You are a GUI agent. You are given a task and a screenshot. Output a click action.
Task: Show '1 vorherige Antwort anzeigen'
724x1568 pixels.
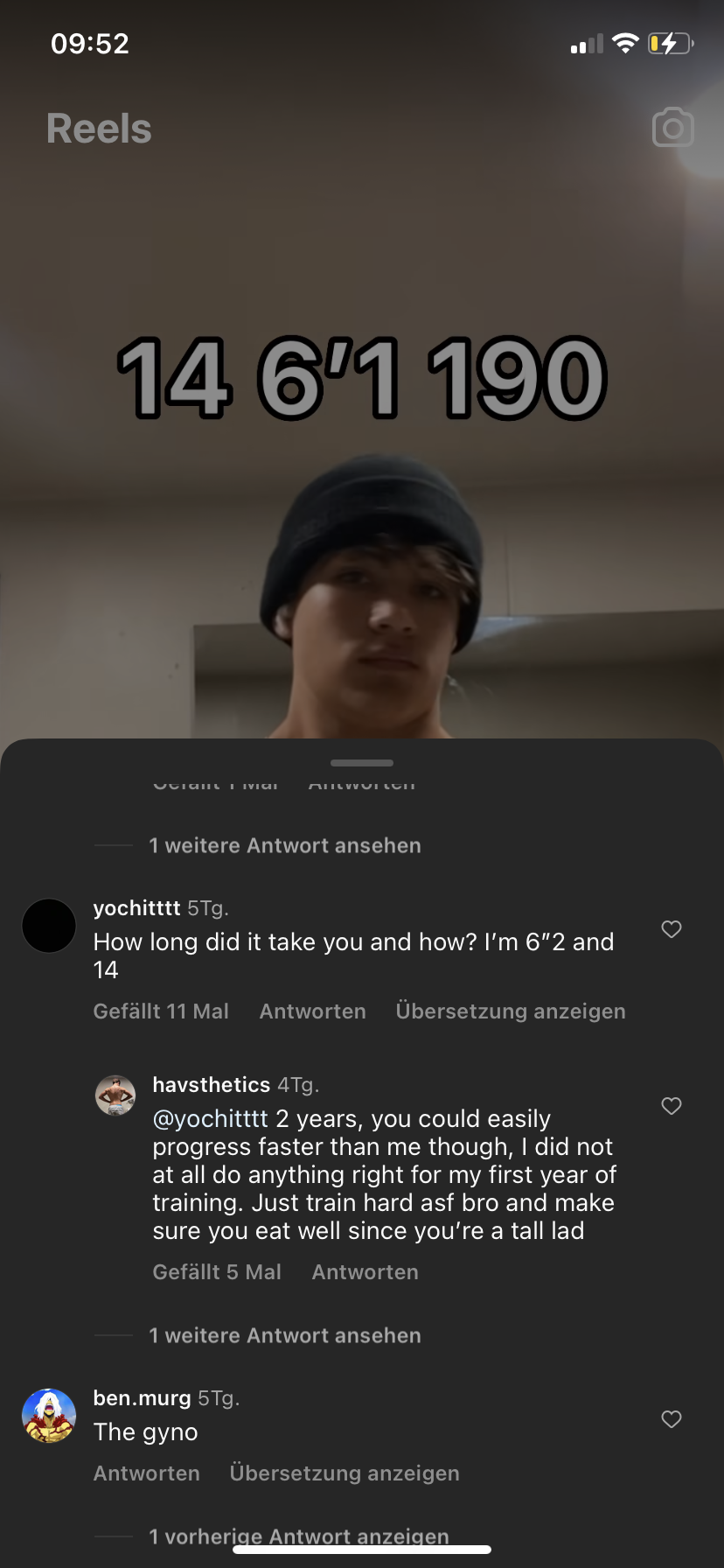coord(299,1537)
